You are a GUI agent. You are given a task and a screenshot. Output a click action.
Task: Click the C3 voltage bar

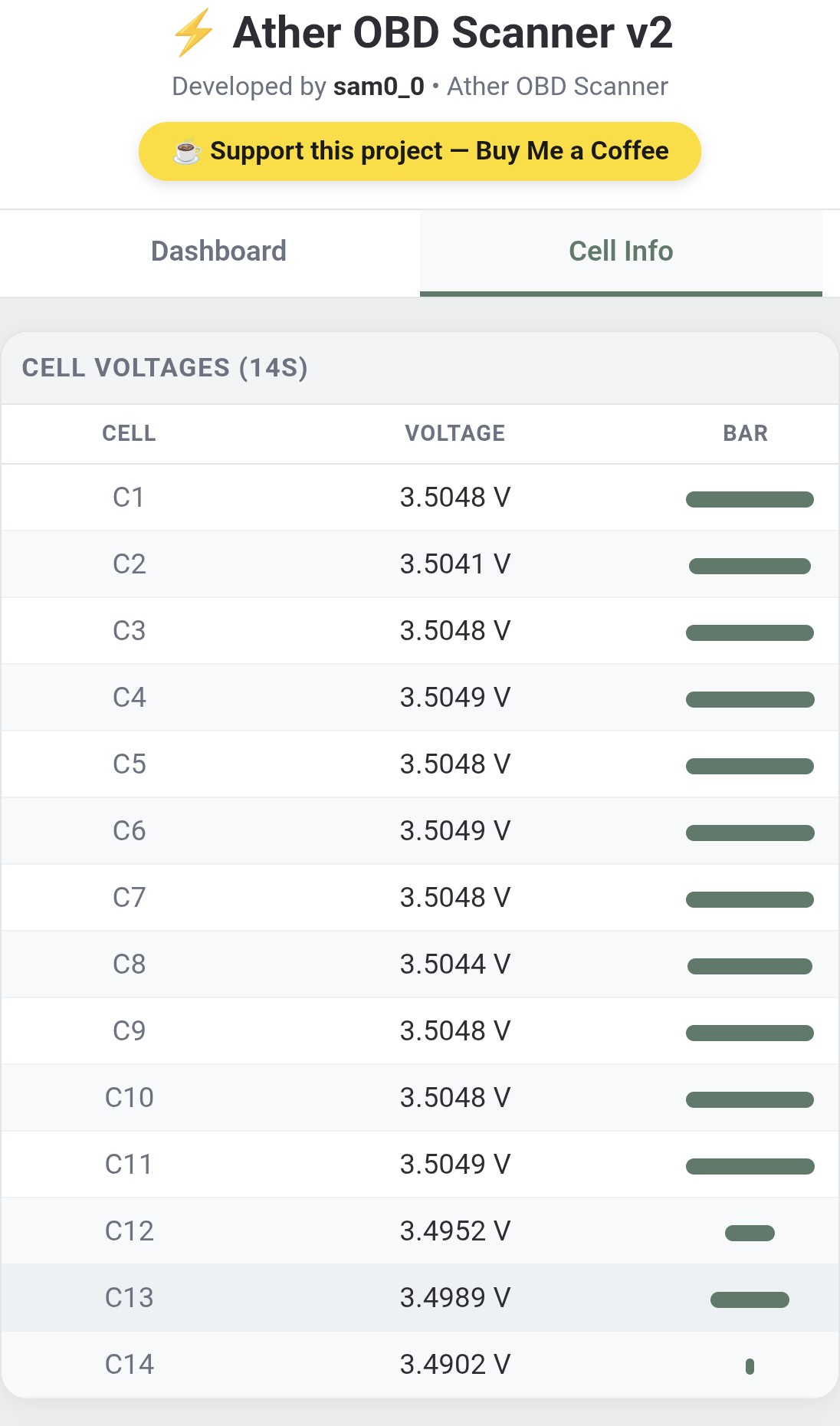click(x=750, y=633)
